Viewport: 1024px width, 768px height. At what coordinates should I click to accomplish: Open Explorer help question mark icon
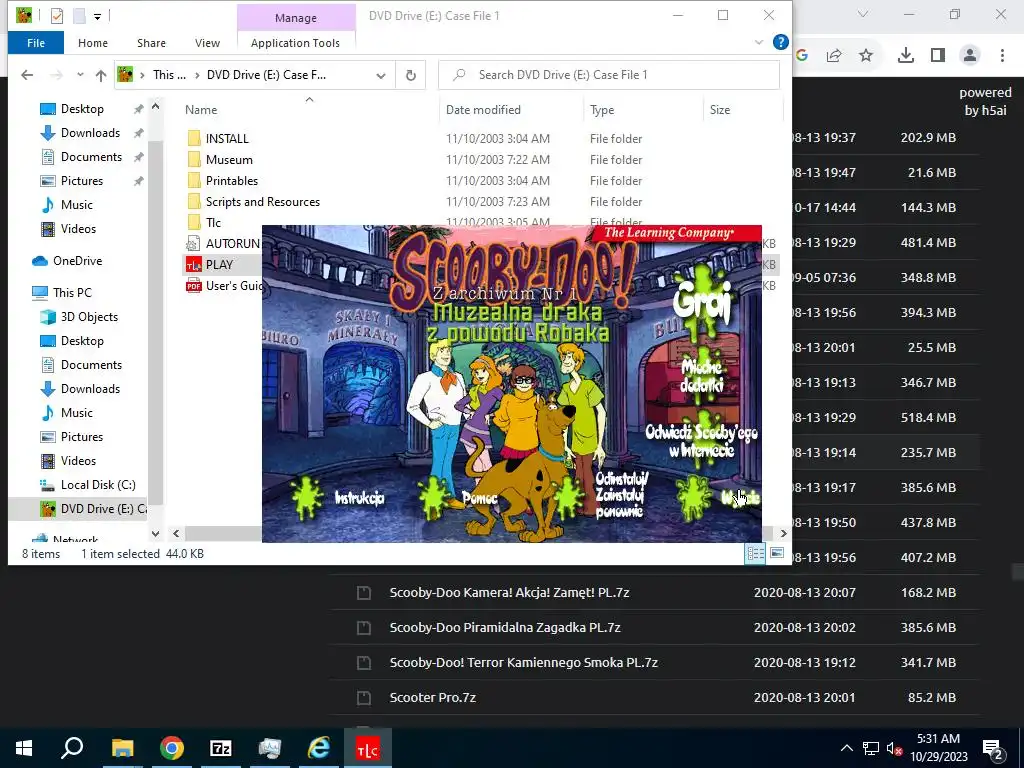780,42
